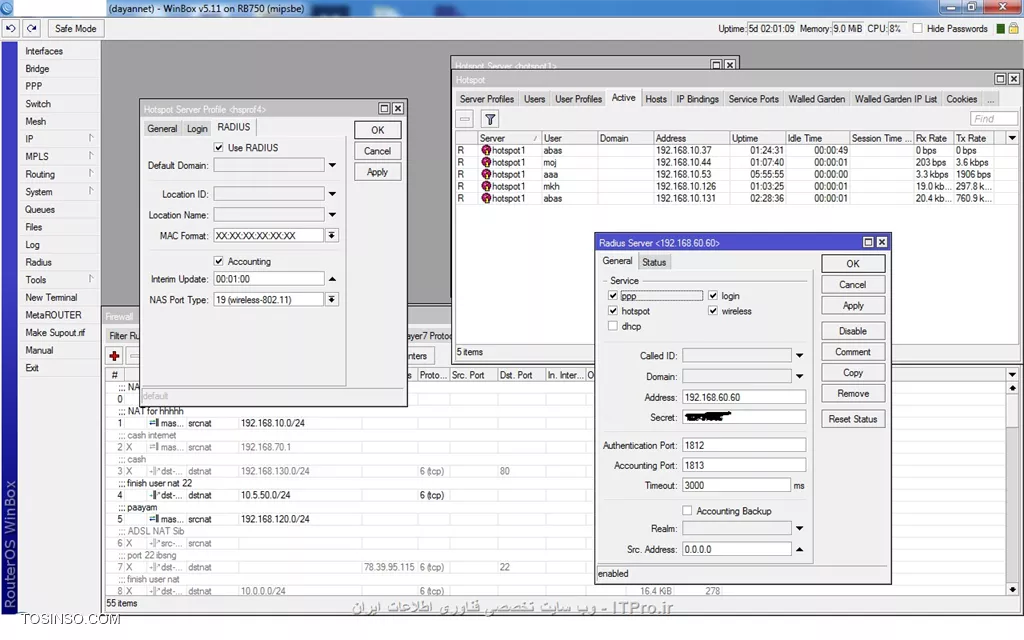Click the Radius Address field 192.168.60.60

click(x=744, y=397)
